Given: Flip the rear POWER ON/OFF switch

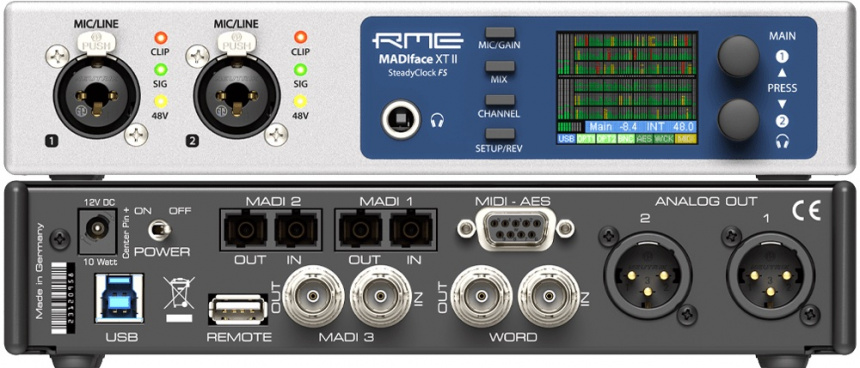Looking at the screenshot, I should (160, 229).
